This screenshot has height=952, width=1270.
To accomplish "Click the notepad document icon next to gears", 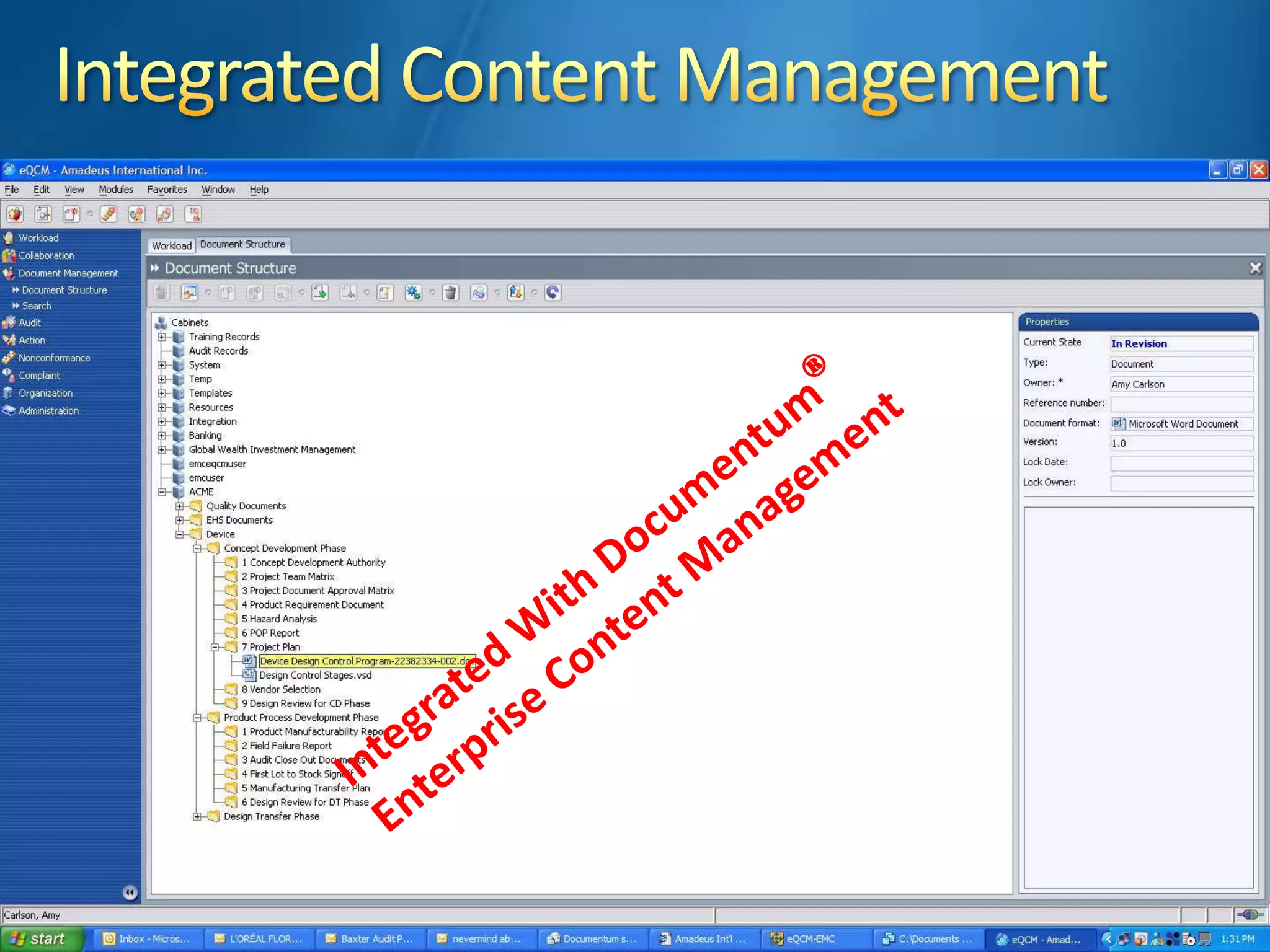I will point(385,293).
